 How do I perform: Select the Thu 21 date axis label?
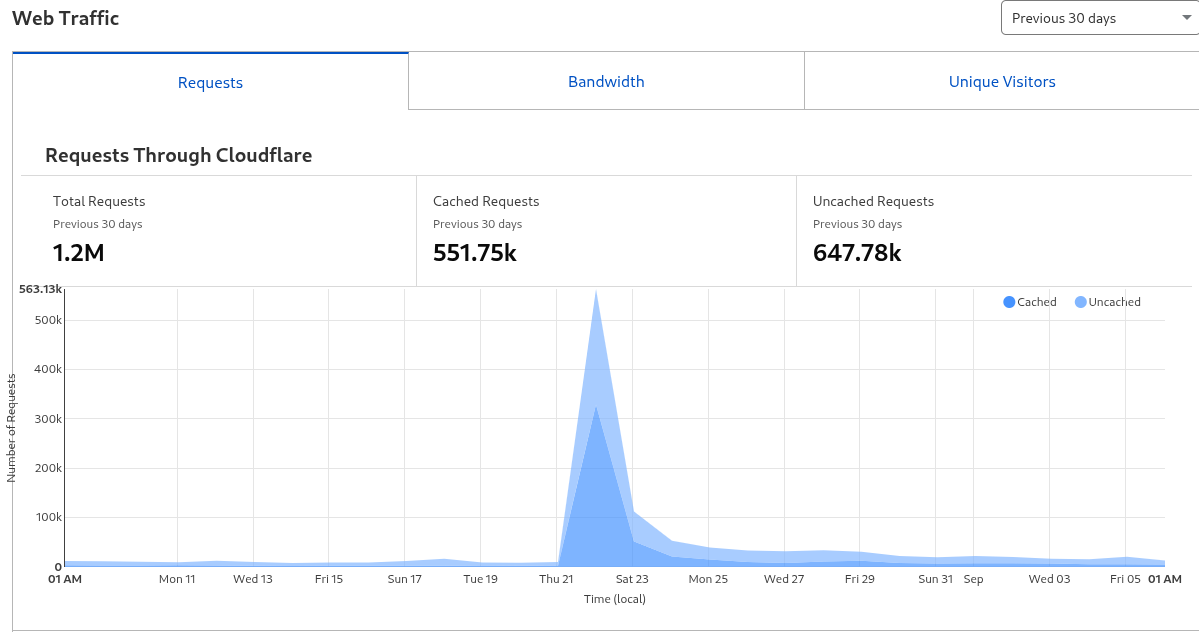point(556,579)
